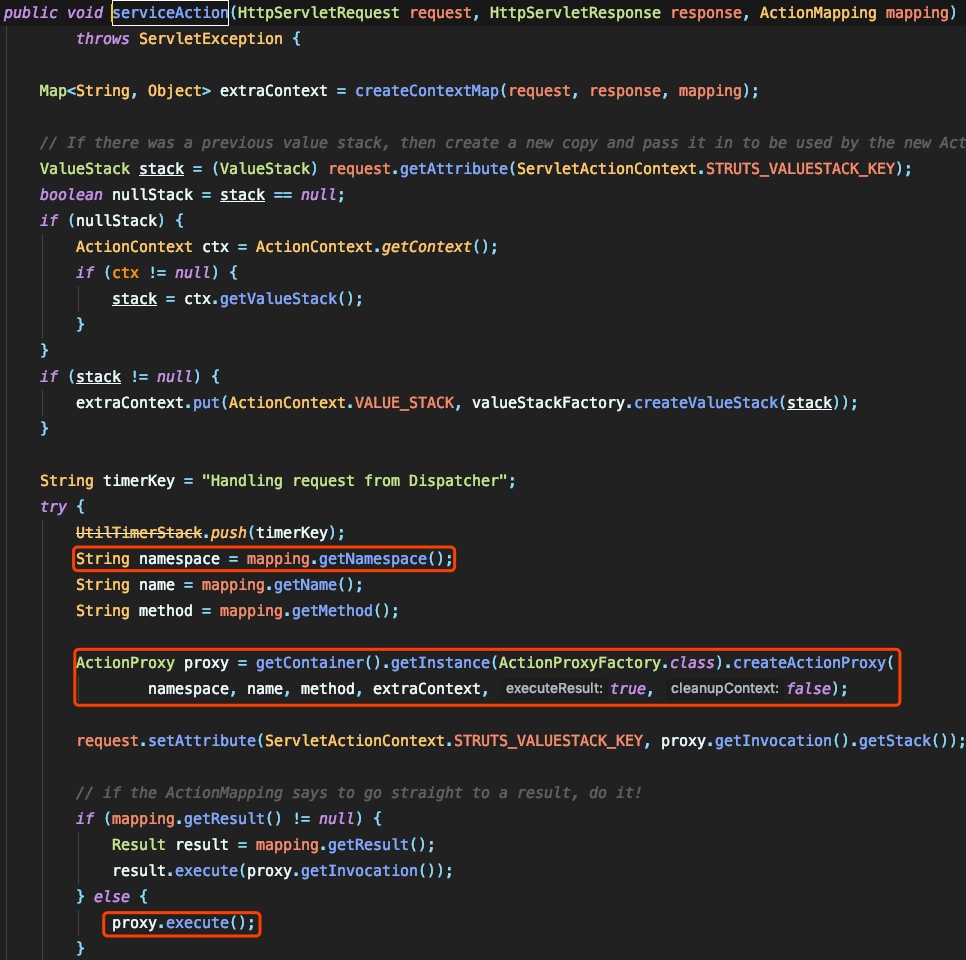Click the highlighted proxy.execute() call
966x960 pixels.
[x=180, y=922]
